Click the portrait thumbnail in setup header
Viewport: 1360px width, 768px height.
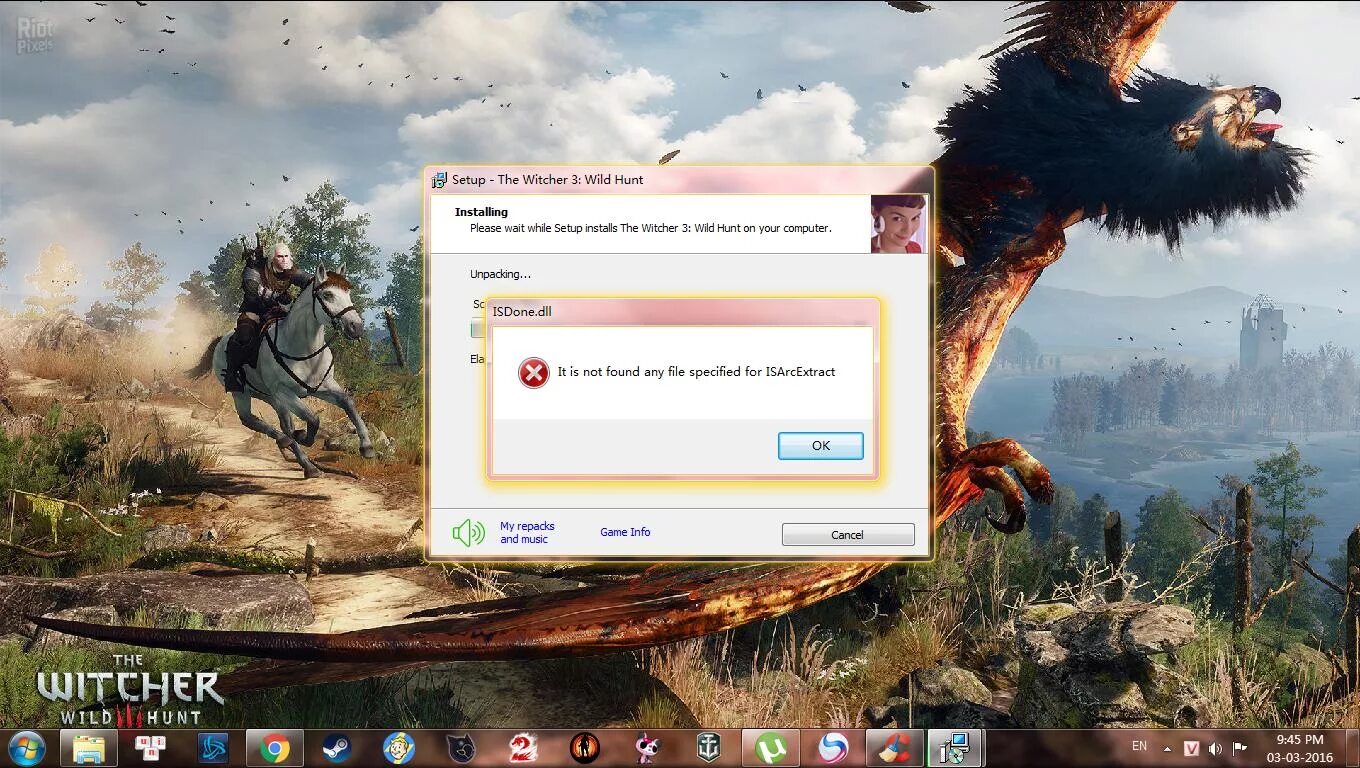898,224
